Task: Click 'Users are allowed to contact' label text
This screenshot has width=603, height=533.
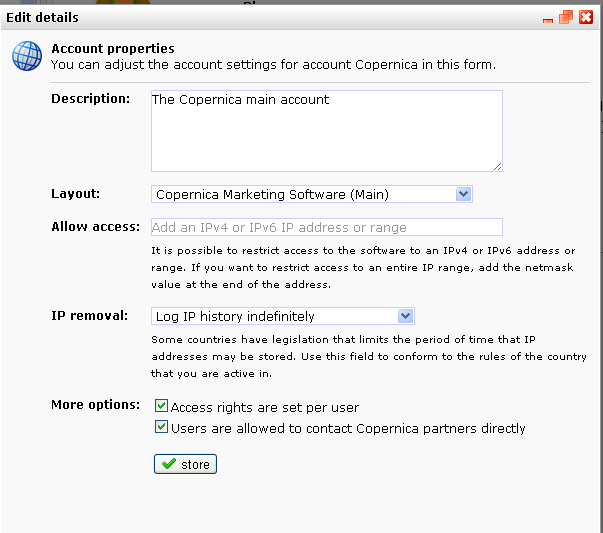Action: coord(348,429)
